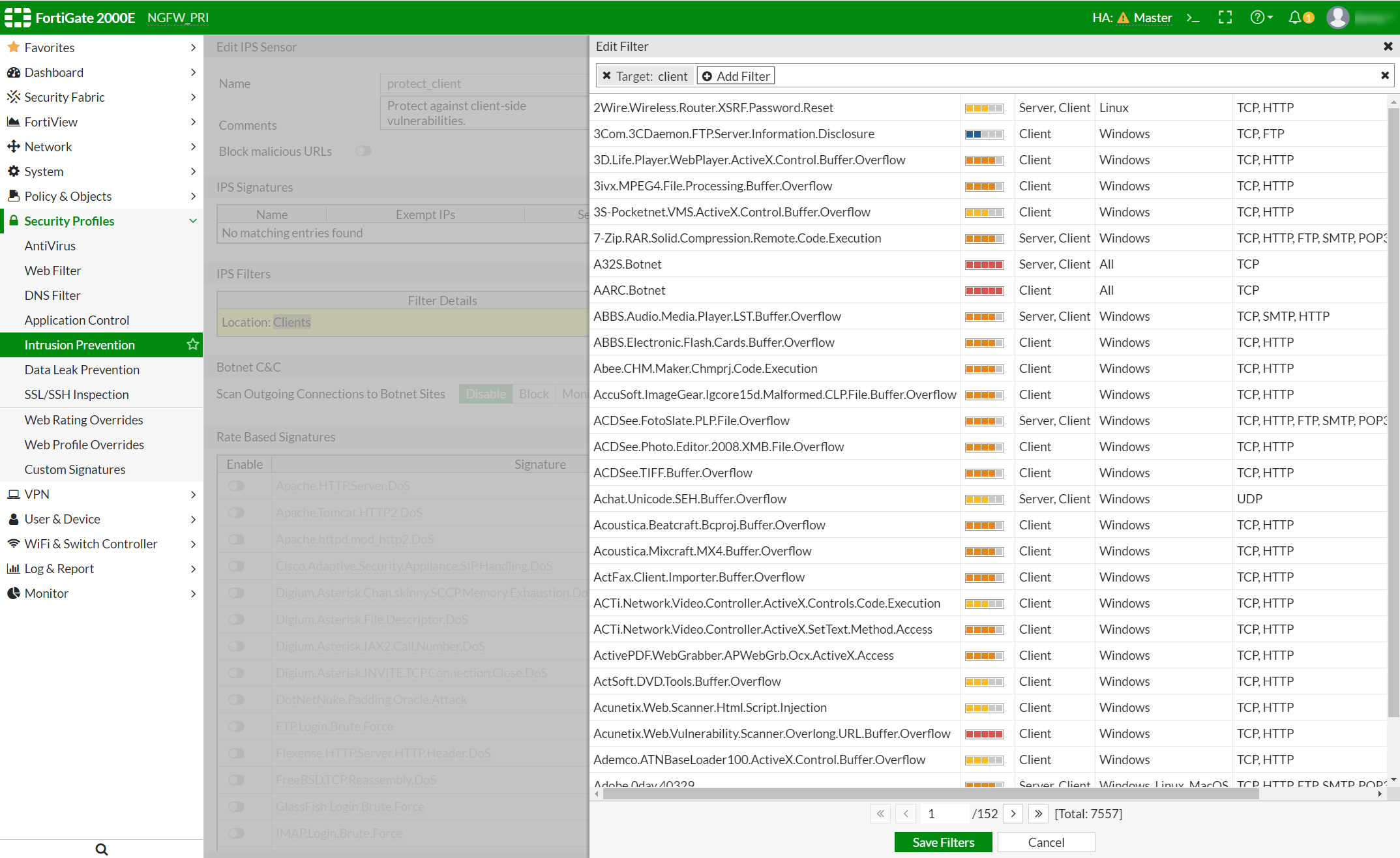The image size is (1400, 858).
Task: Click the Add Filter button
Action: tap(736, 76)
